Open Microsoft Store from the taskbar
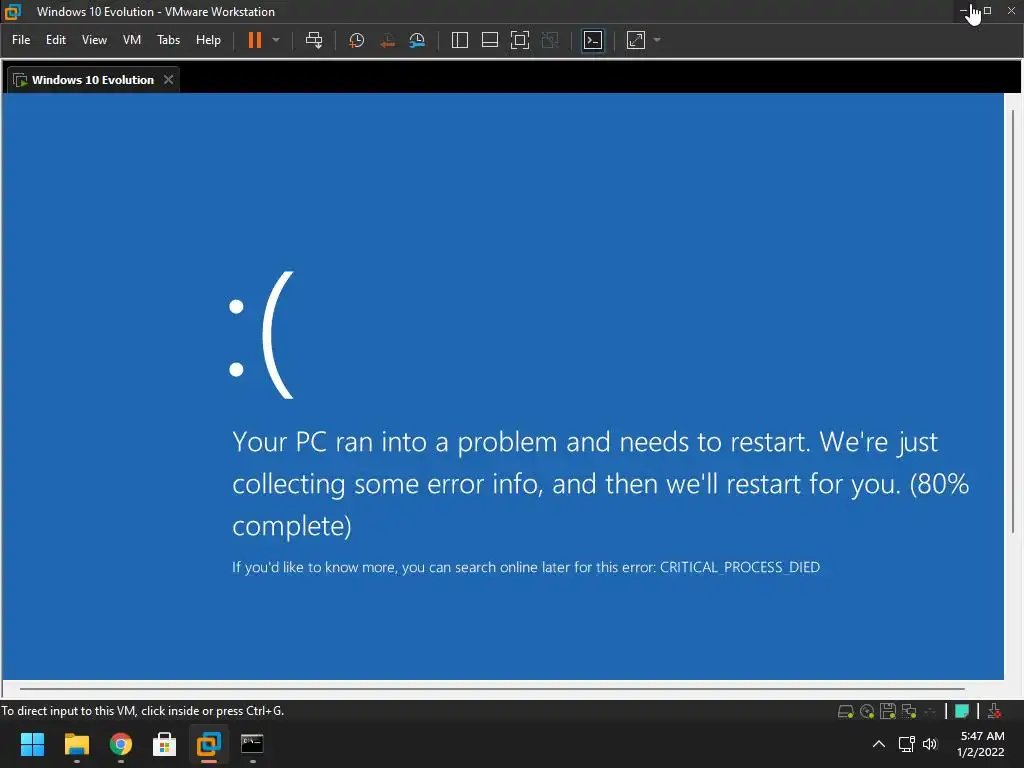 [x=165, y=744]
